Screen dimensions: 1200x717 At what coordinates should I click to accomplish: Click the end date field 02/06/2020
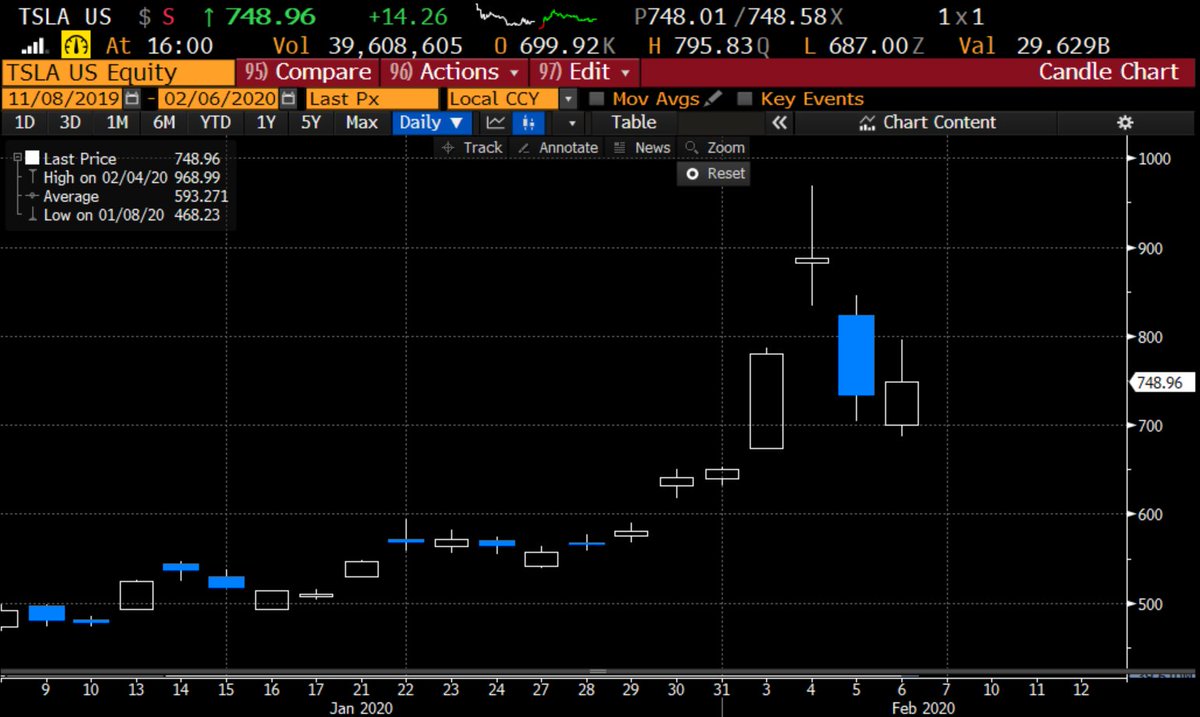tap(217, 99)
